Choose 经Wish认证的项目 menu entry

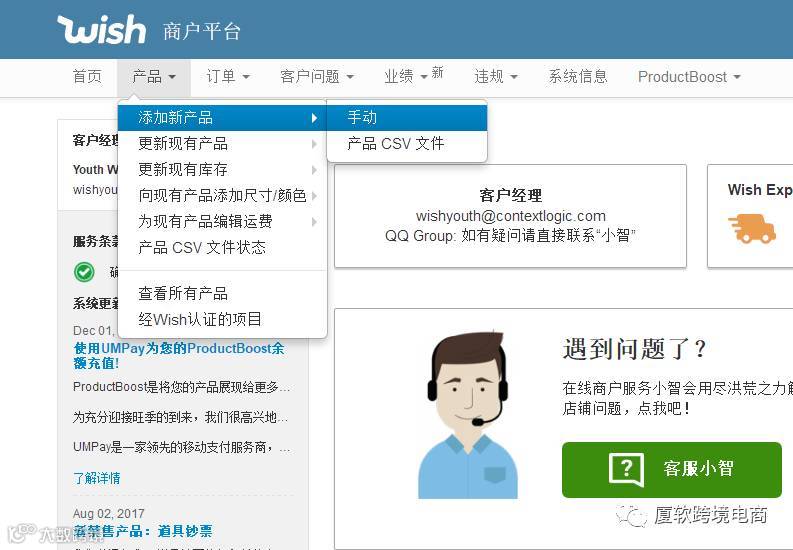200,319
